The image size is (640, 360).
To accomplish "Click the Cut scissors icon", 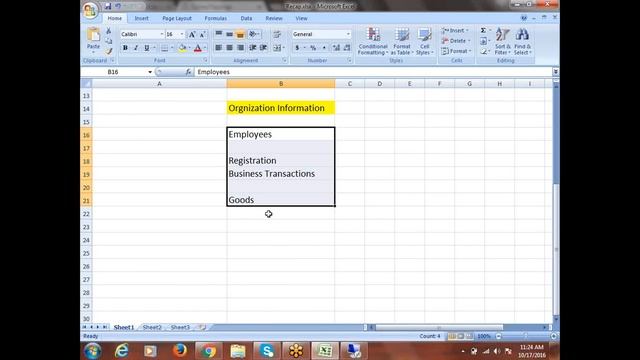I will (x=109, y=31).
